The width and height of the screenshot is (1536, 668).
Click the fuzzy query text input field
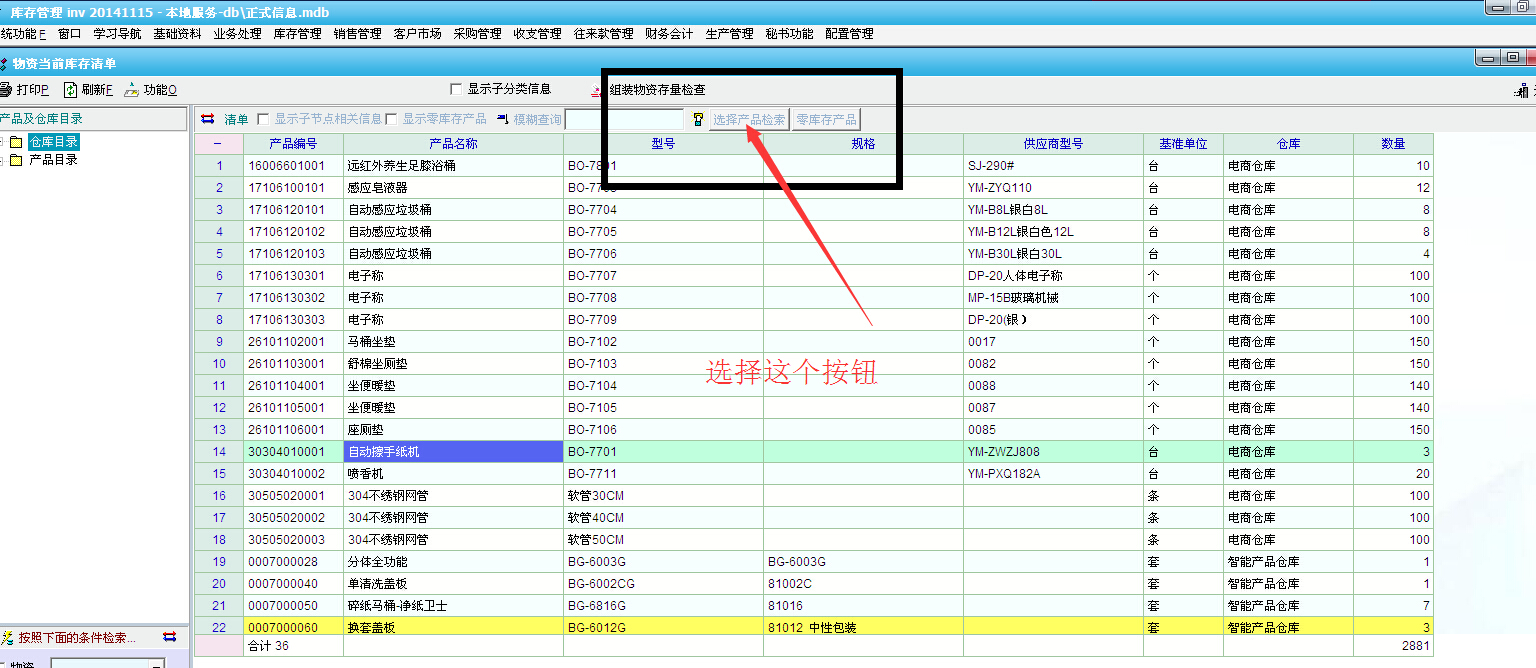click(x=624, y=119)
